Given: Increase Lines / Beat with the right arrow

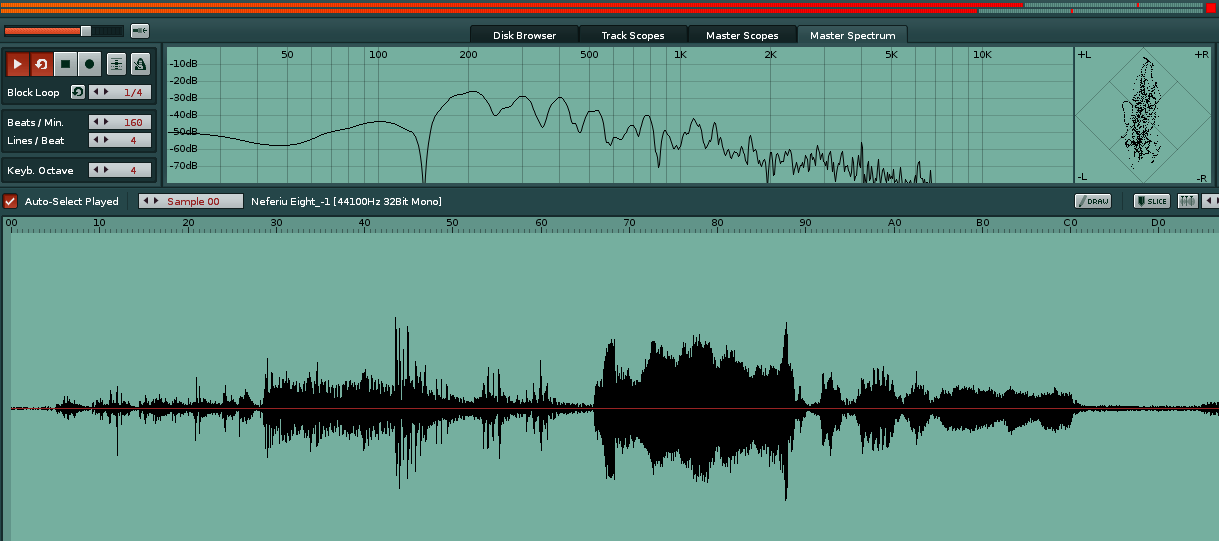Looking at the screenshot, I should click(x=105, y=140).
